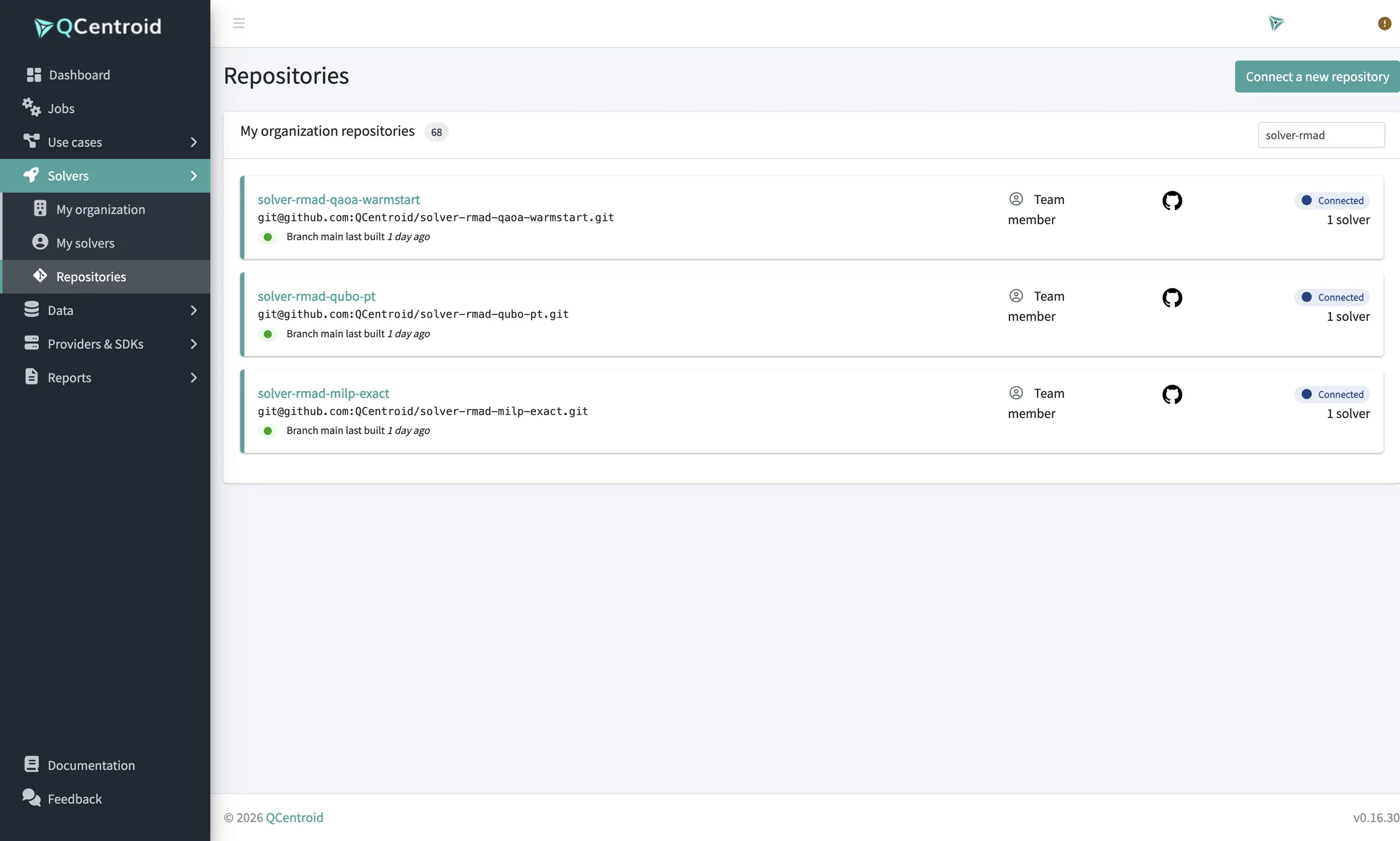1400x841 pixels.
Task: Click the QCentroid logo in the sidebar
Action: coord(97,27)
